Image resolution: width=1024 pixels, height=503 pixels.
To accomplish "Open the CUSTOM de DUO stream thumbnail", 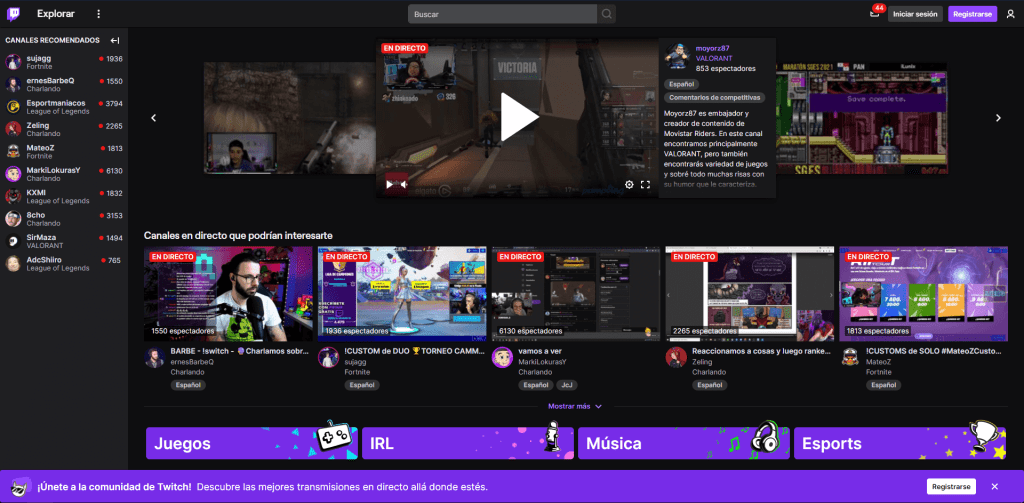I will pos(402,294).
